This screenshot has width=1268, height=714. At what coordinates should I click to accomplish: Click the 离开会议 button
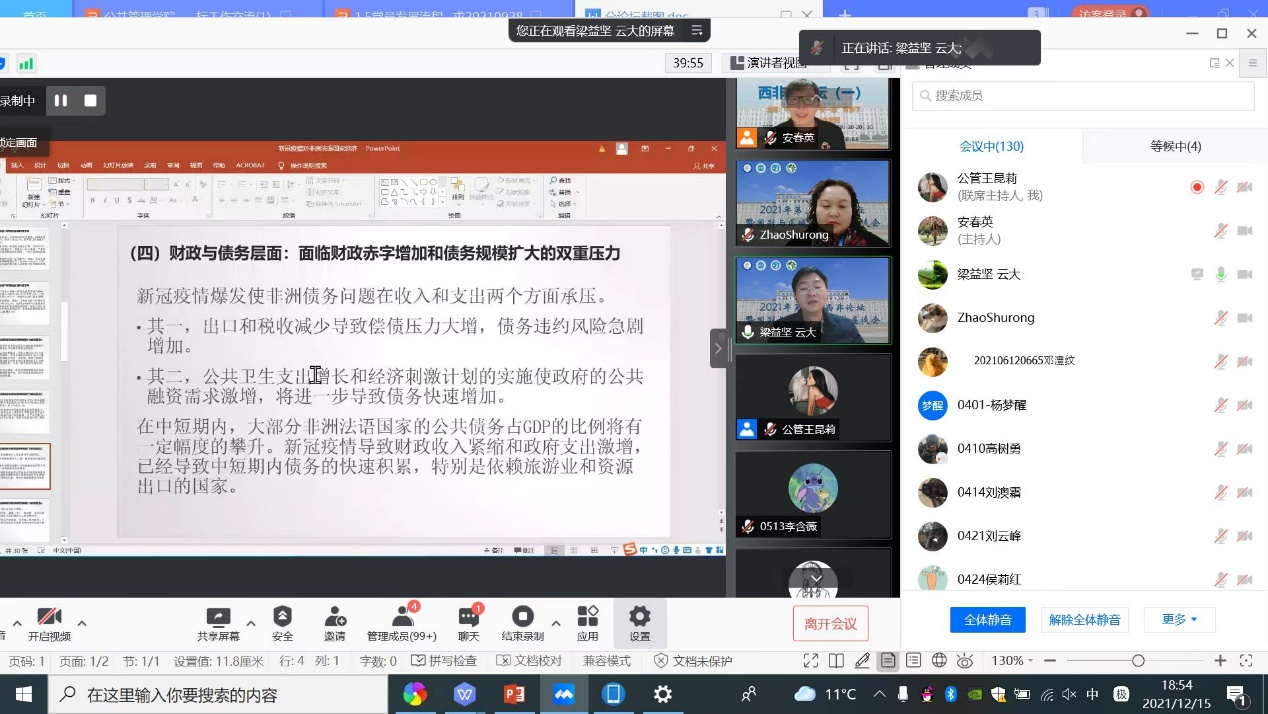click(x=830, y=622)
